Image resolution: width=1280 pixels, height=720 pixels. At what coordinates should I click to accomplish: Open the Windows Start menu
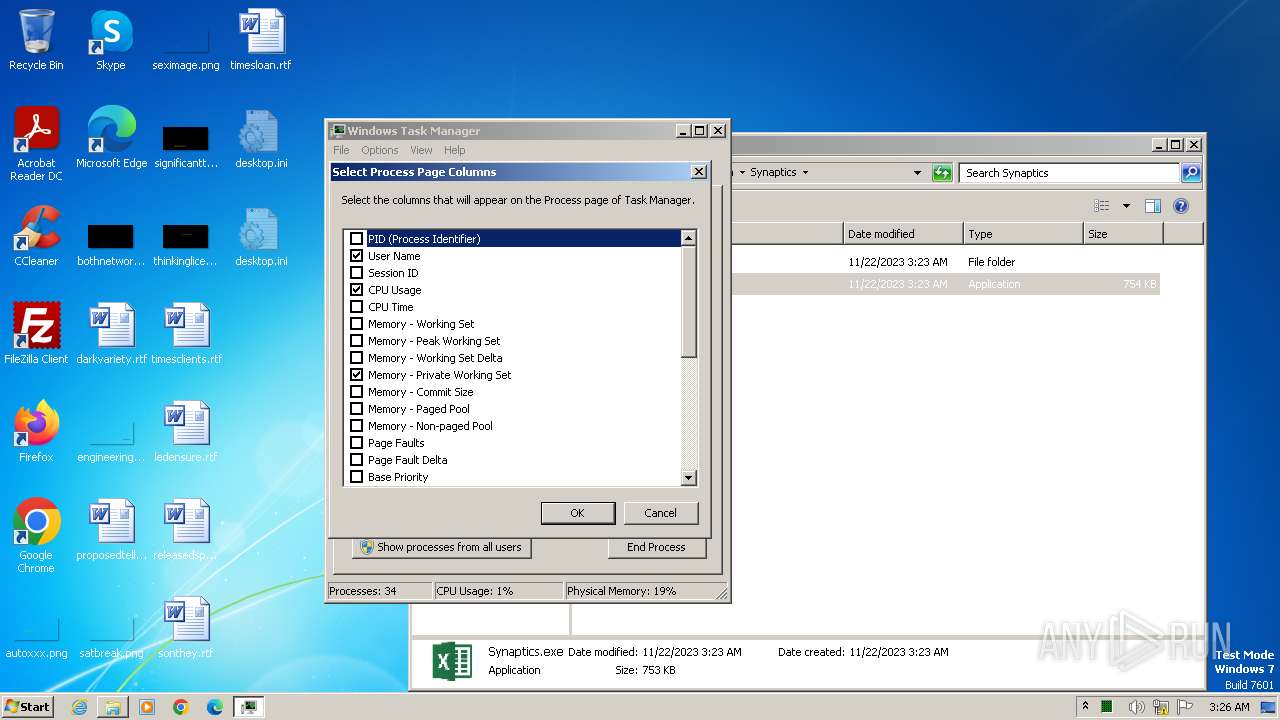point(28,707)
